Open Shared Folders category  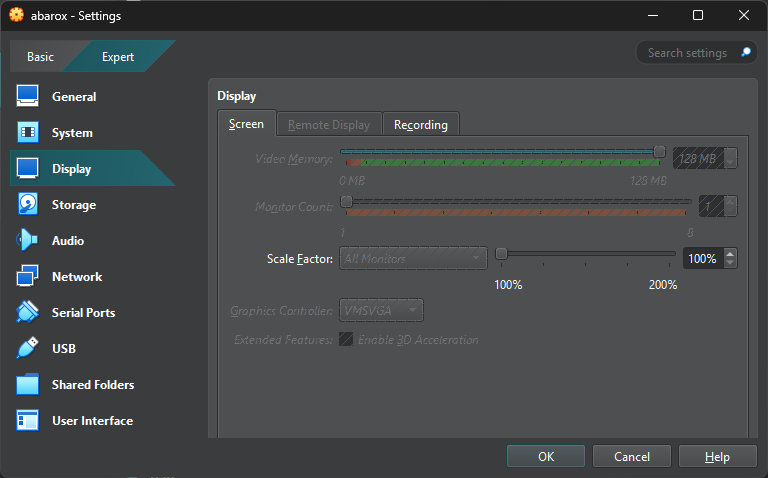pyautogui.click(x=93, y=384)
